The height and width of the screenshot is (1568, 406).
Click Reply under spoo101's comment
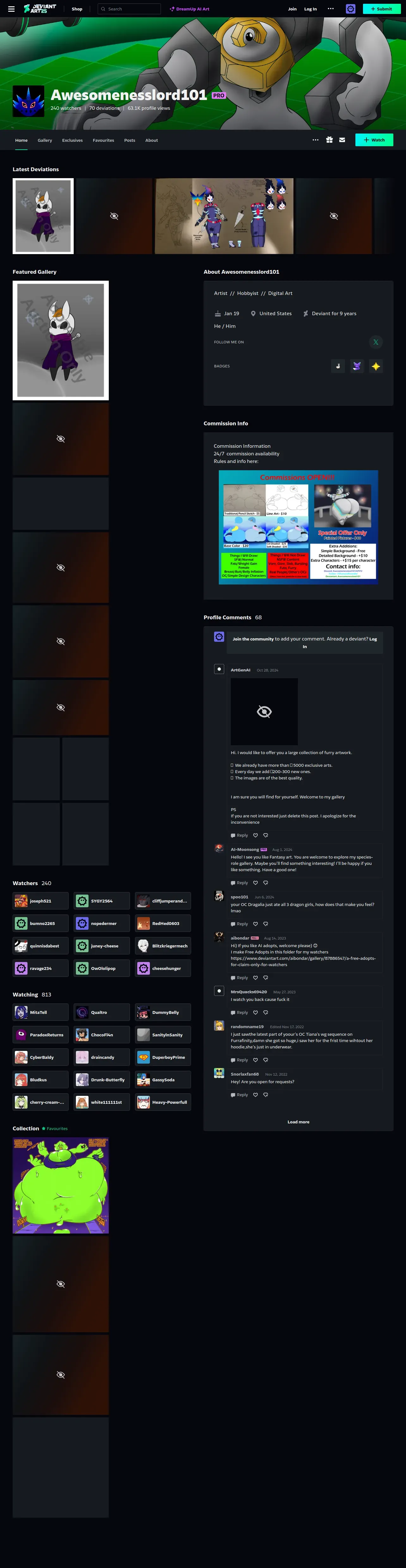coord(239,924)
